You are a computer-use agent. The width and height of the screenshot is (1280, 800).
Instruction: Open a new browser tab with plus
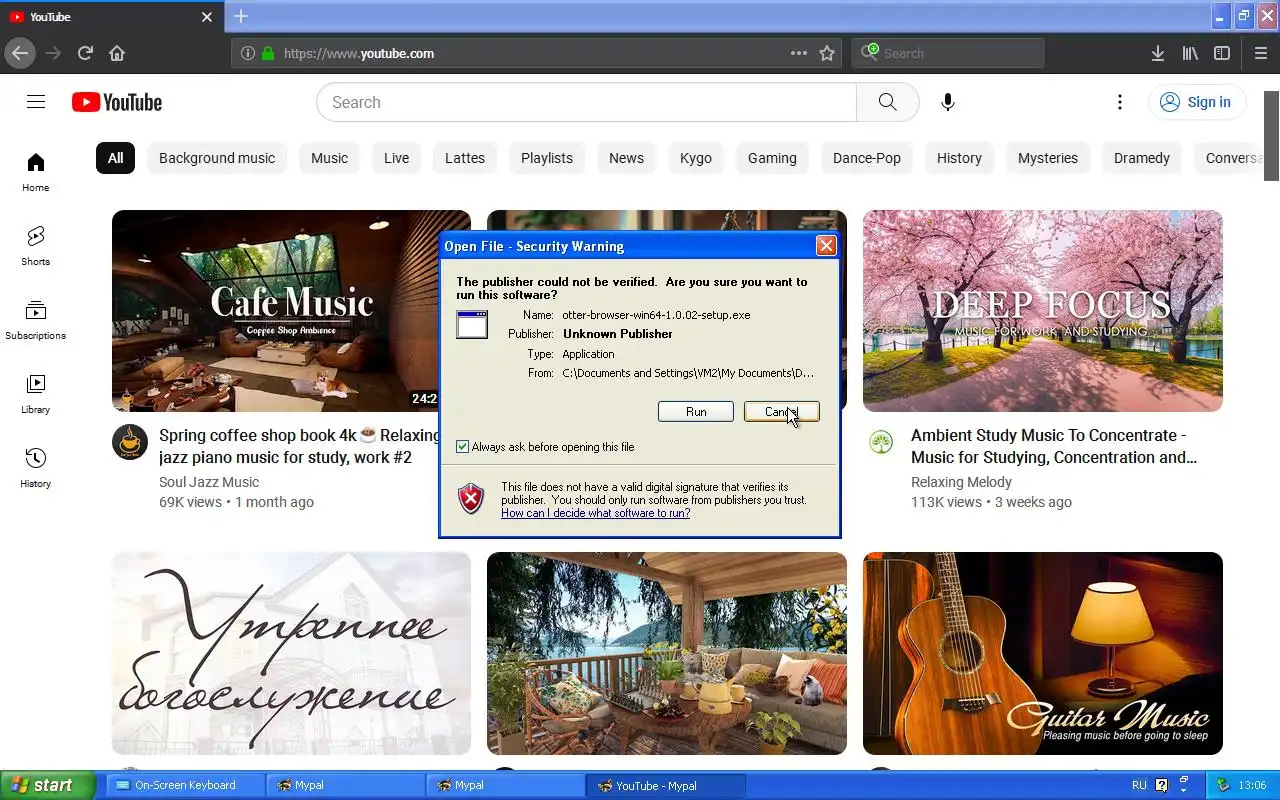(241, 16)
